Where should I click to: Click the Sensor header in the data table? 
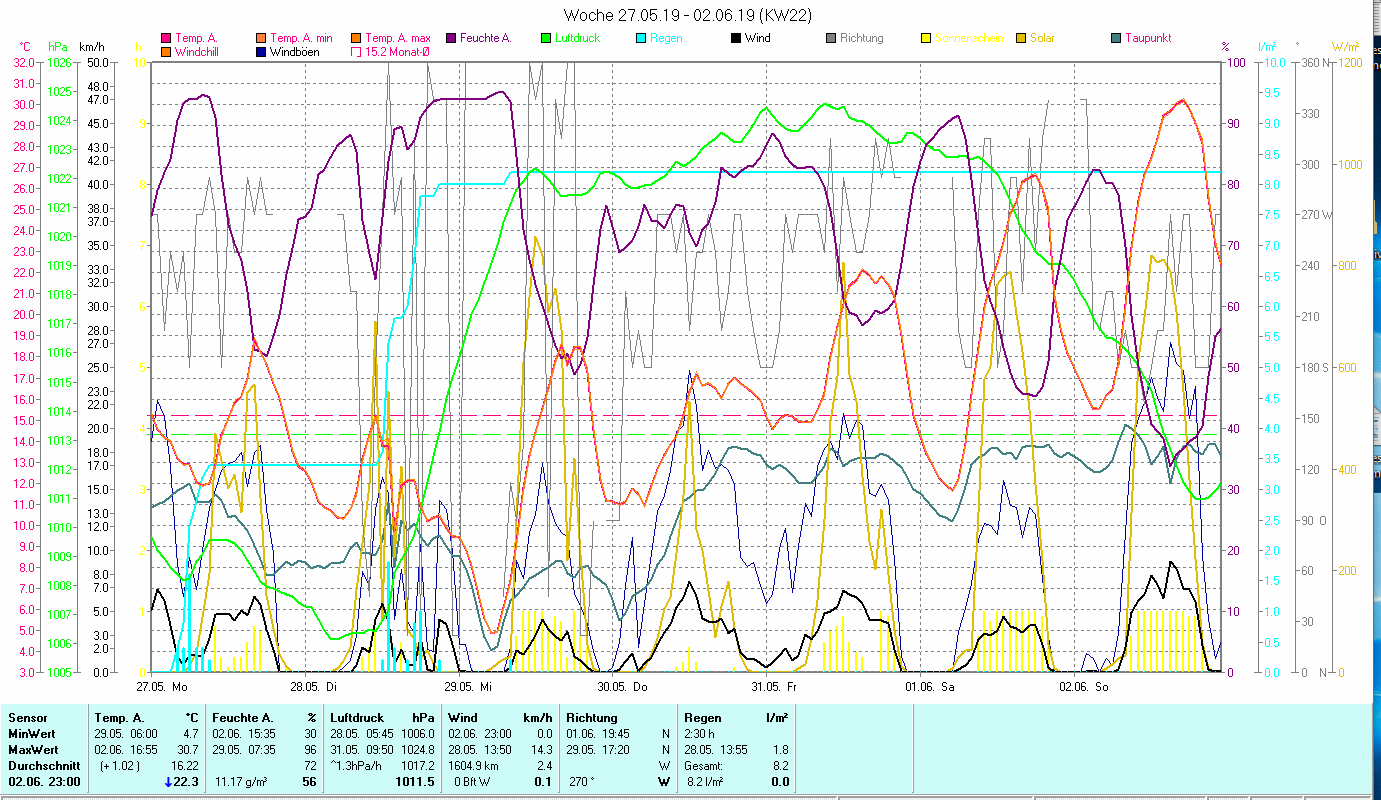(27, 718)
